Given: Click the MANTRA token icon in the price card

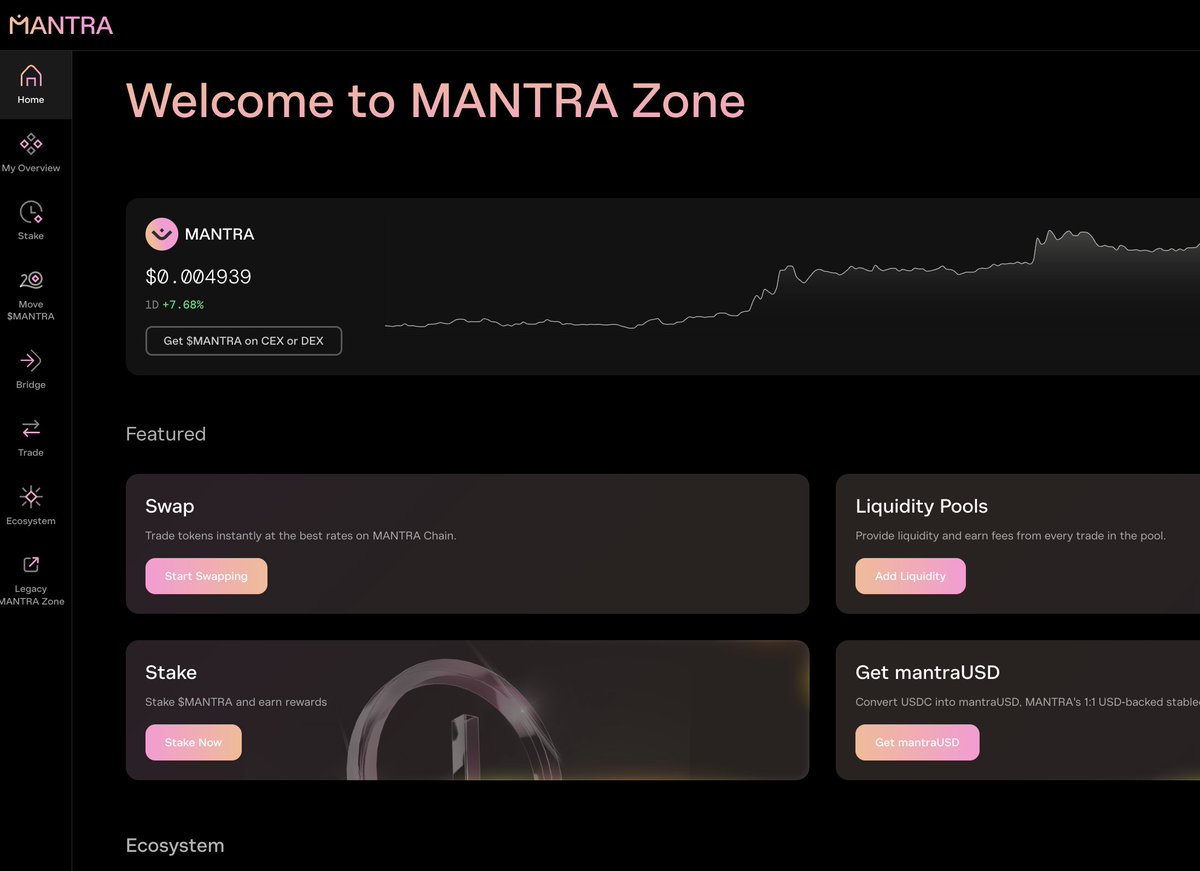Looking at the screenshot, I should pos(161,234).
